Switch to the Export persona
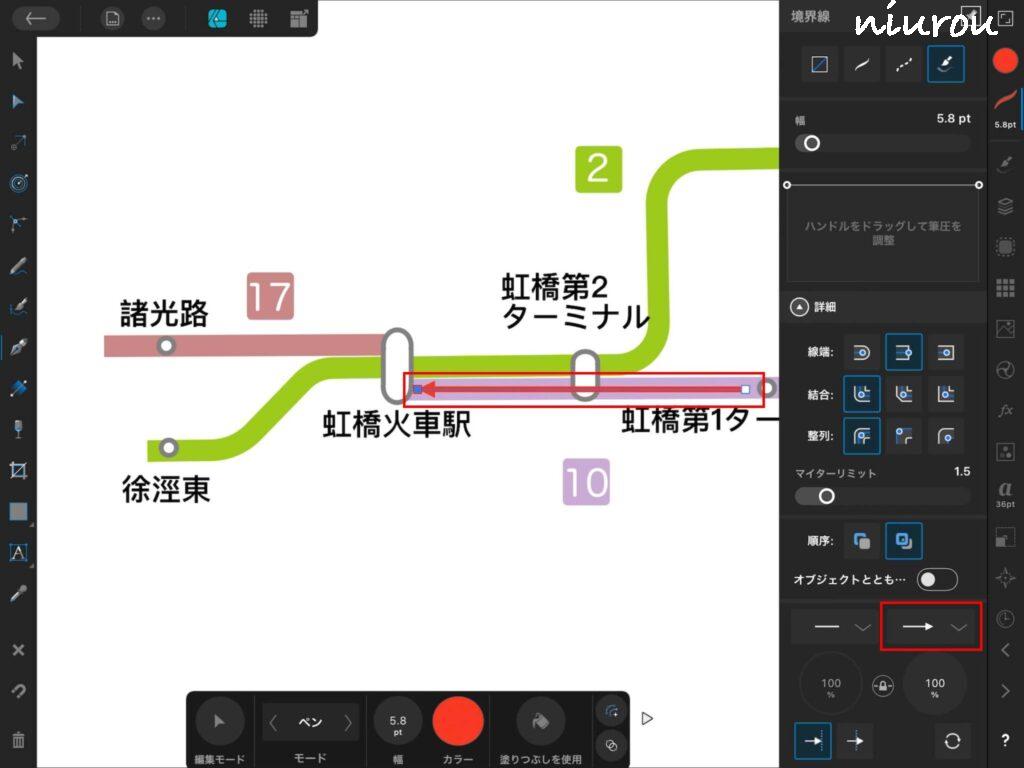 tap(298, 18)
